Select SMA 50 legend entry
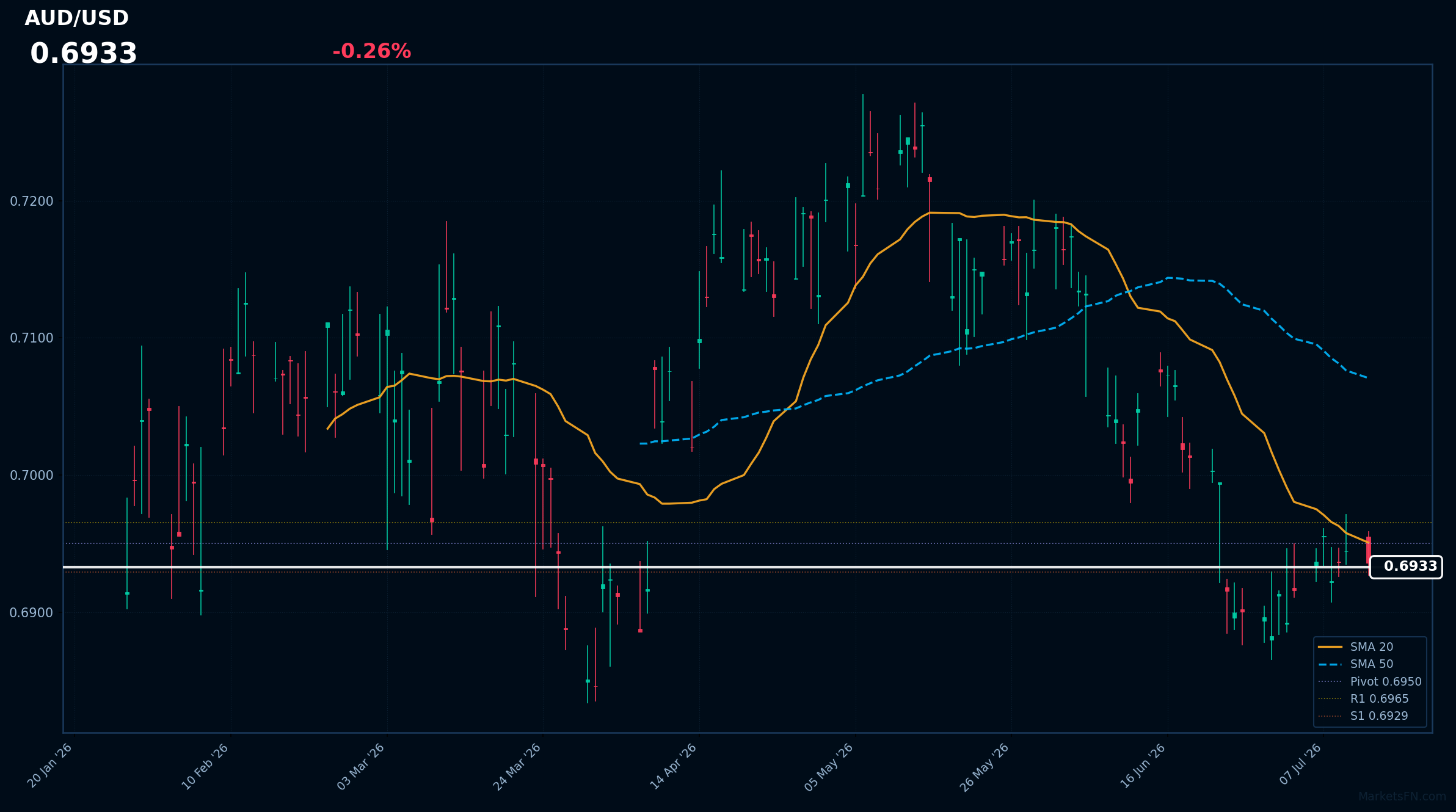Screen dimensions: 1456x812 click(x=1355, y=664)
